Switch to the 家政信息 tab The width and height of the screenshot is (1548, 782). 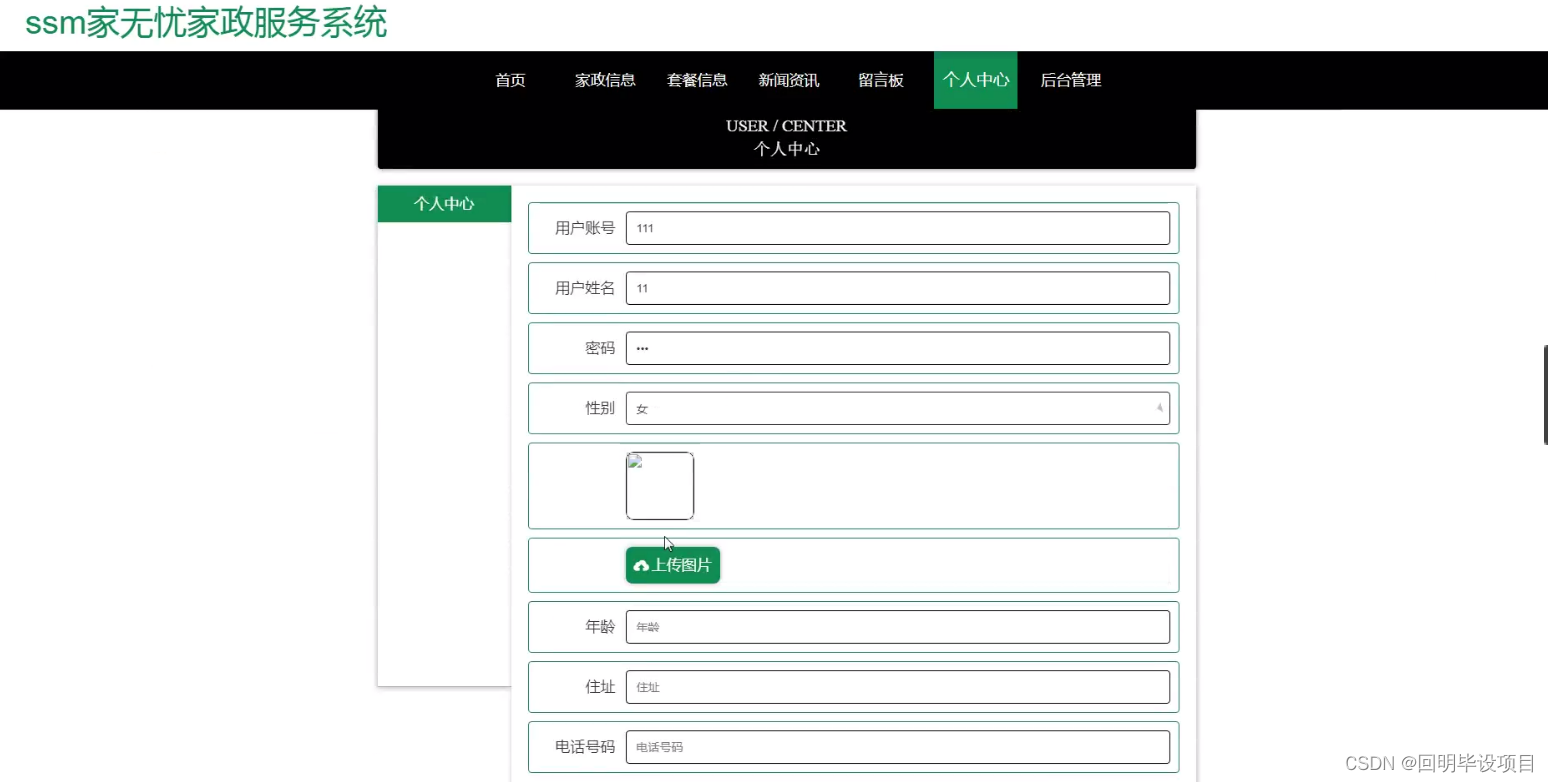click(x=605, y=80)
